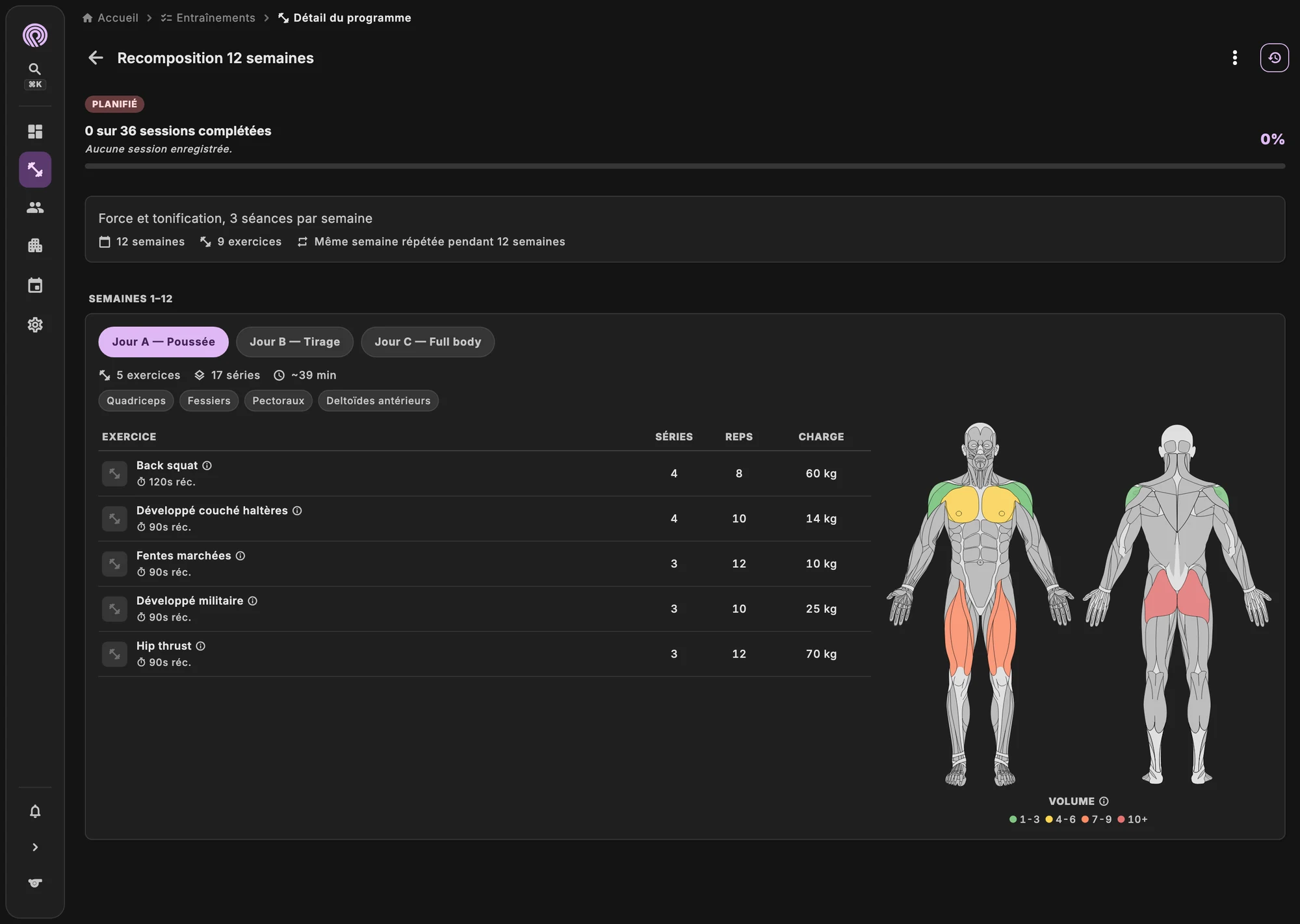
Task: Click the session completion progress bar
Action: coord(684,166)
